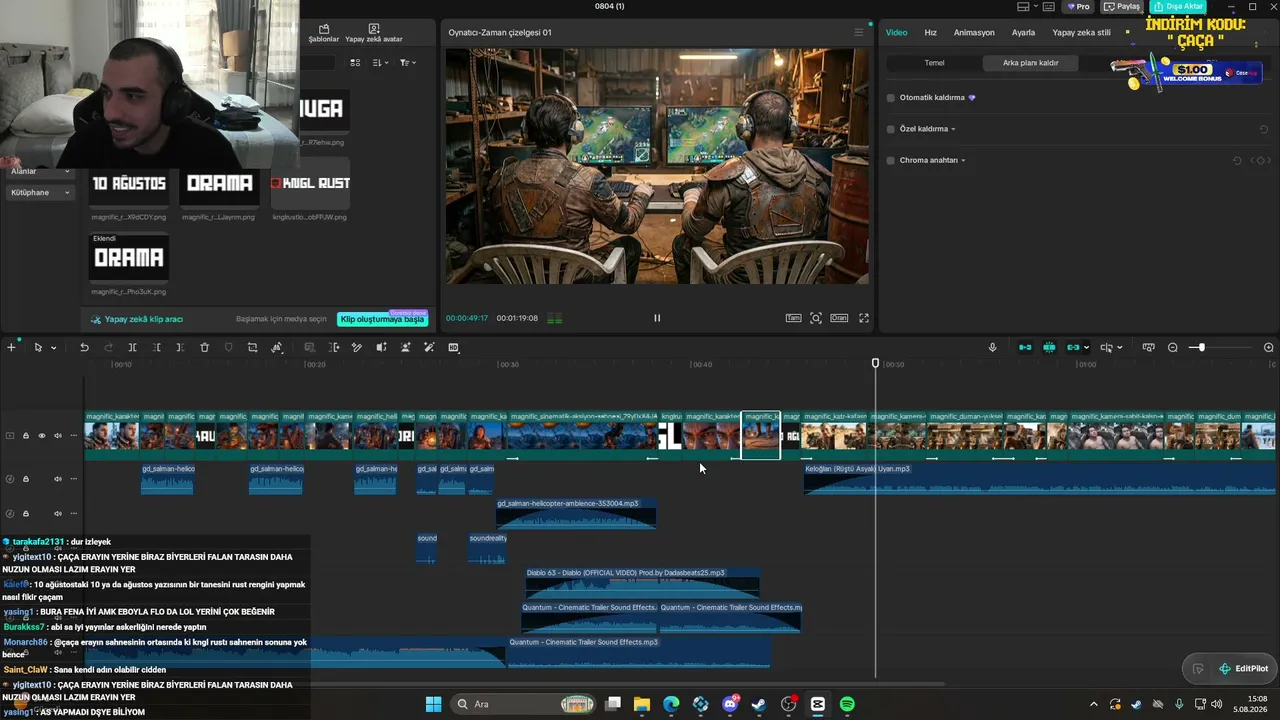Click the add plus icon above the timeline
The image size is (1280, 720).
[x=11, y=348]
